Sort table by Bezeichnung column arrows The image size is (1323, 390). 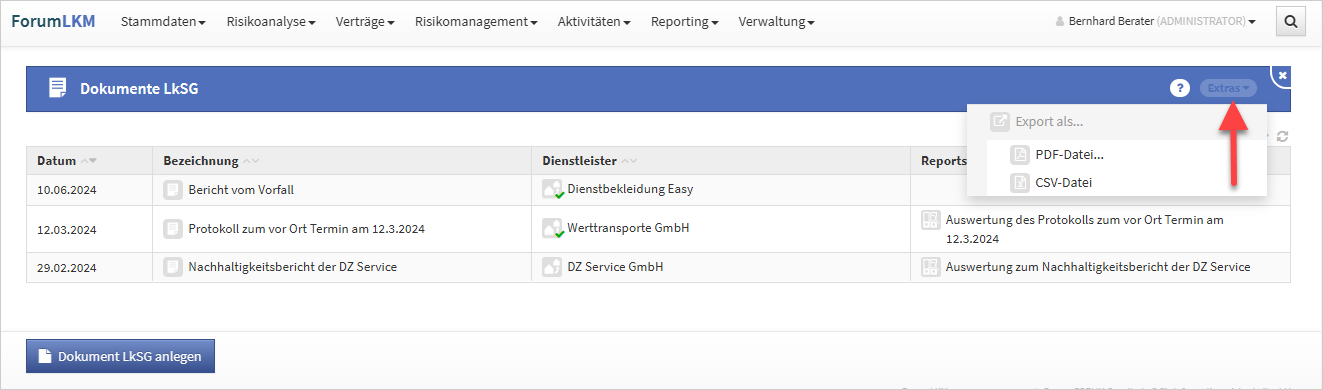coord(251,161)
